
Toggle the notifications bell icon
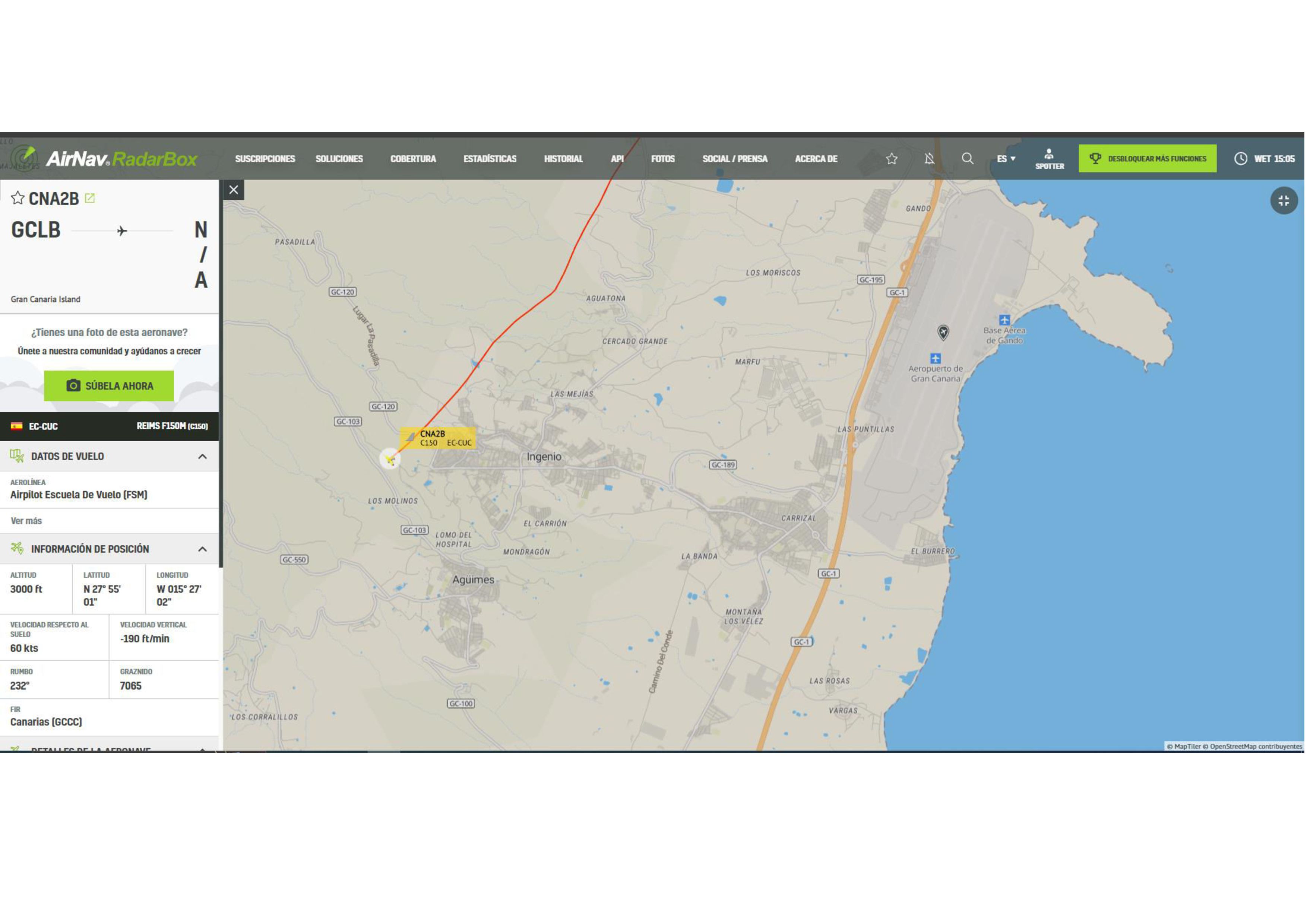930,159
